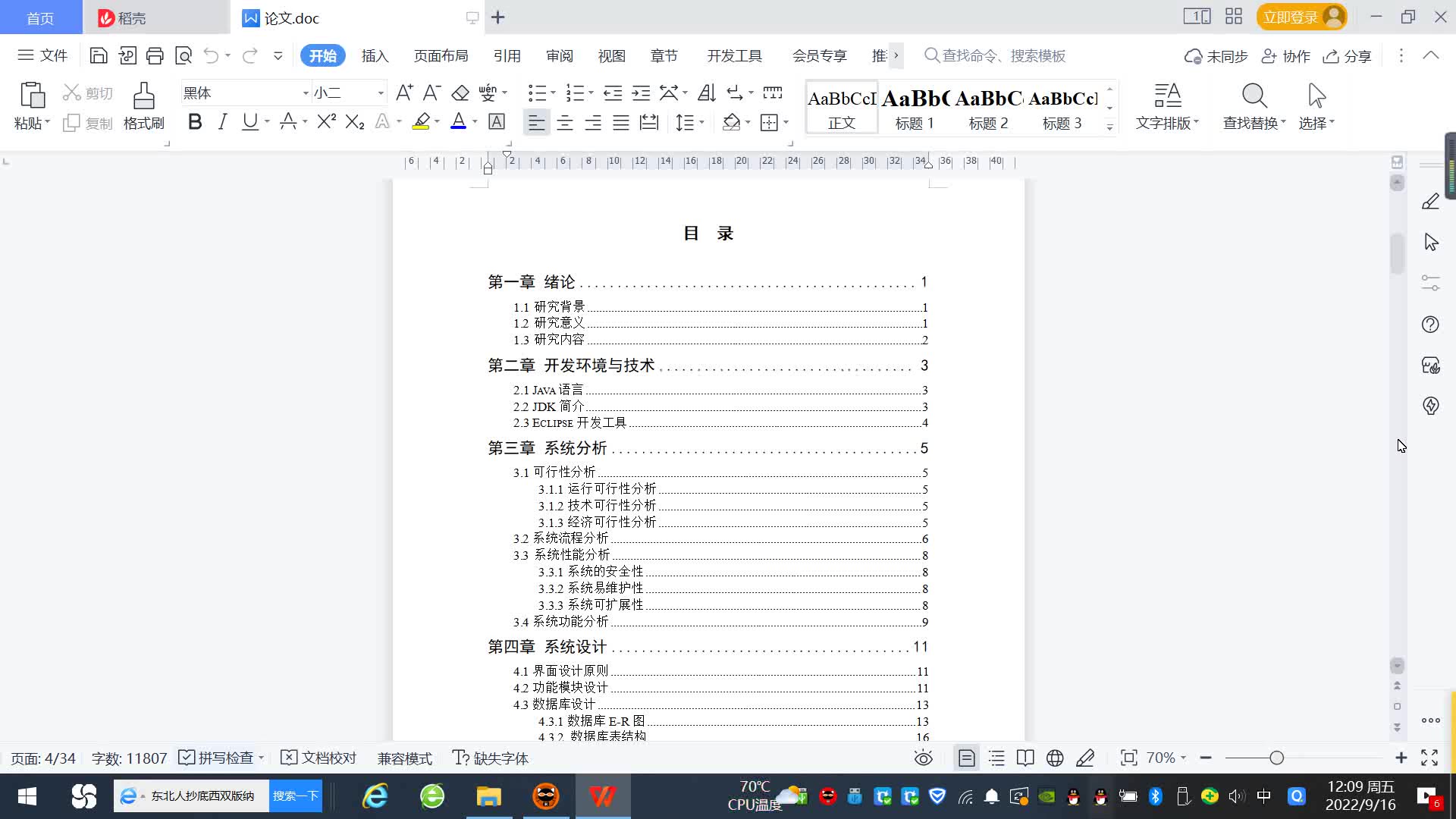The width and height of the screenshot is (1456, 819).
Task: Enter full screen icon in status bar
Action: click(x=1429, y=758)
